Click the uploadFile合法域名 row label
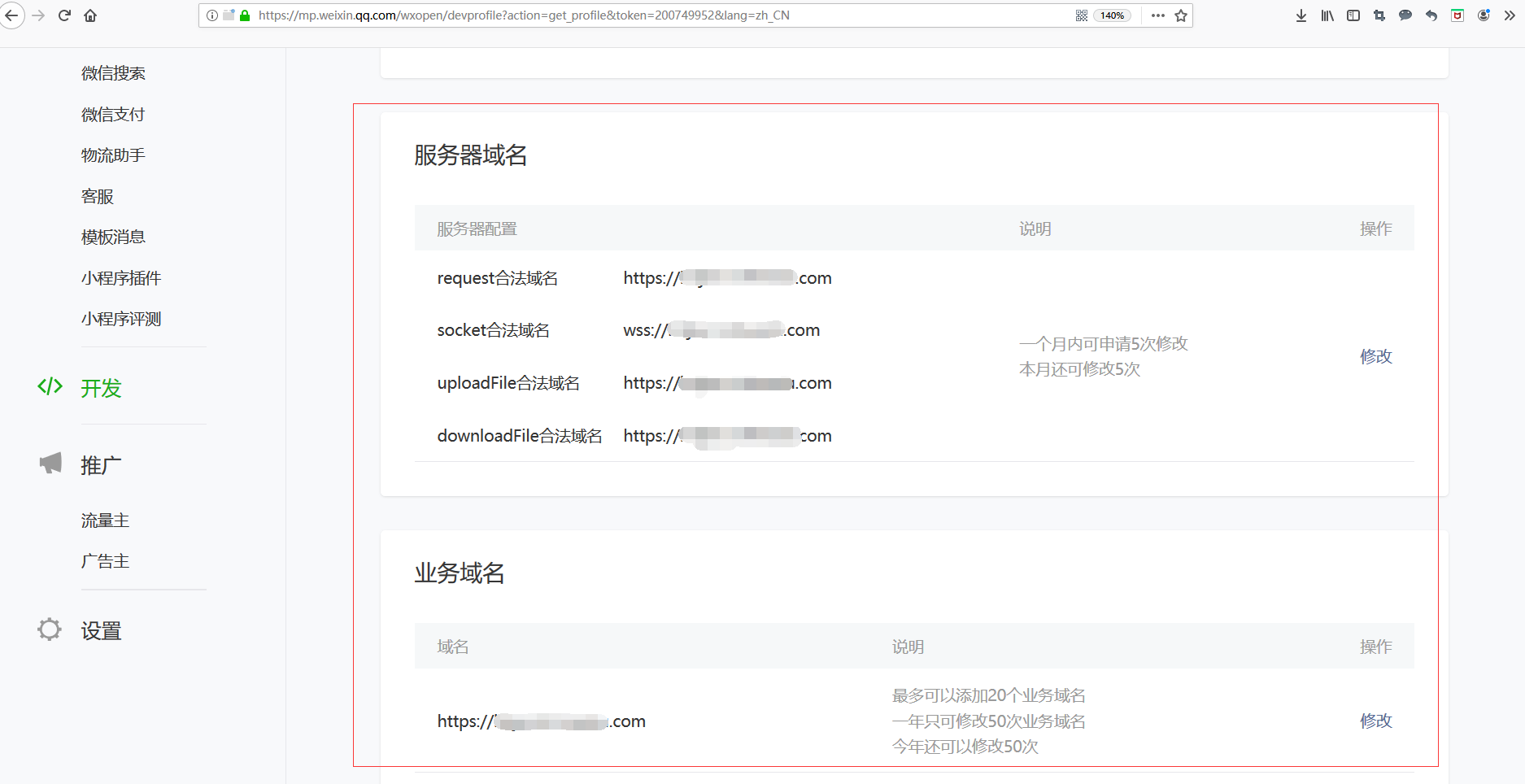Screen dimensions: 1525x784 pos(508,383)
